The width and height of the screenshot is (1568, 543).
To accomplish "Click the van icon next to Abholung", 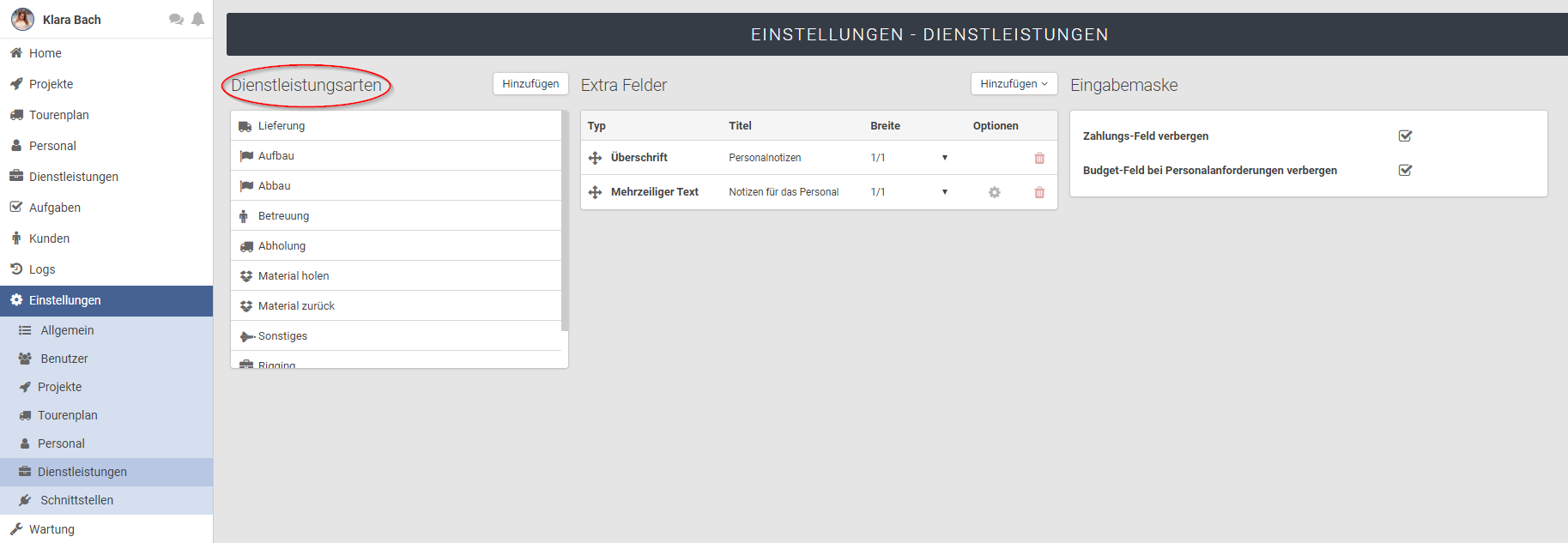I will point(246,246).
